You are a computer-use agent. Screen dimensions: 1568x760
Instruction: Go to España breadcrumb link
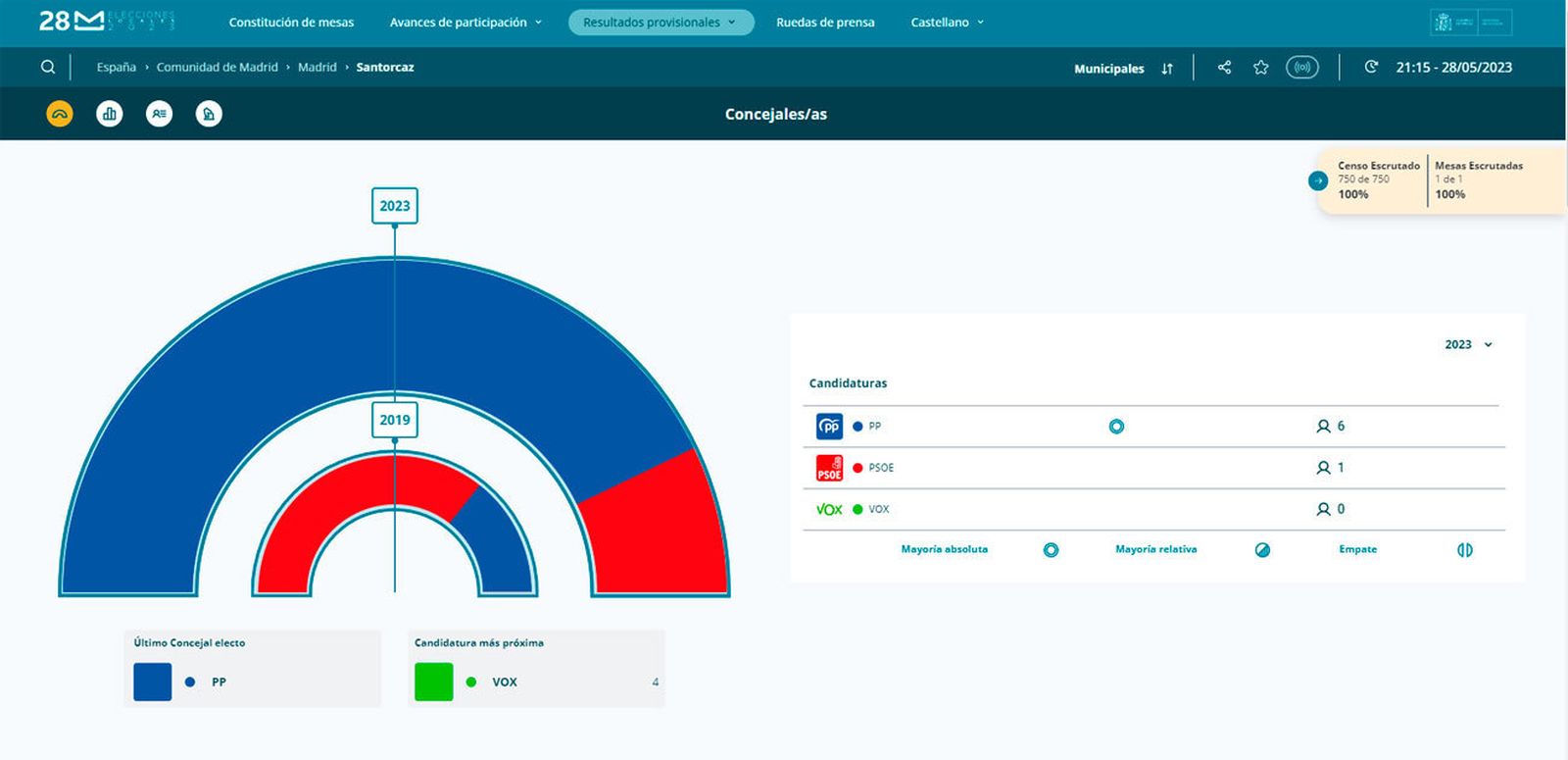pos(117,68)
